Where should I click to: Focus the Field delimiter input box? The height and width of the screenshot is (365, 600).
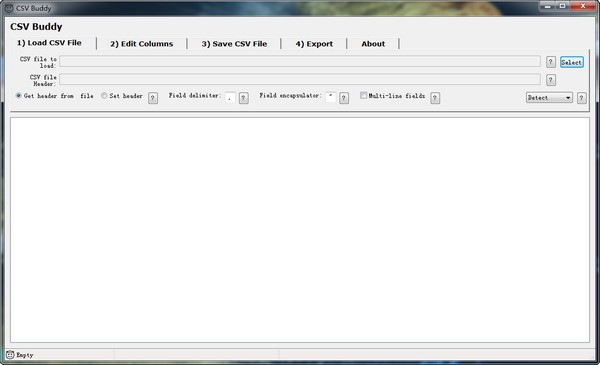(x=230, y=98)
